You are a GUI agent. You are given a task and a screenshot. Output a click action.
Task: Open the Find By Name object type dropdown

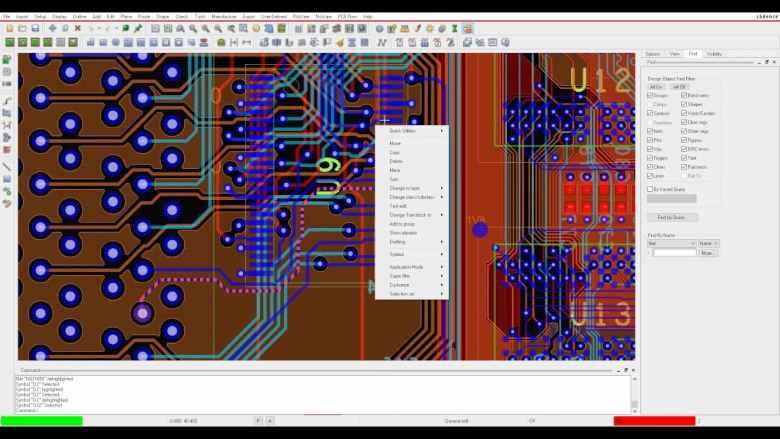click(x=671, y=243)
